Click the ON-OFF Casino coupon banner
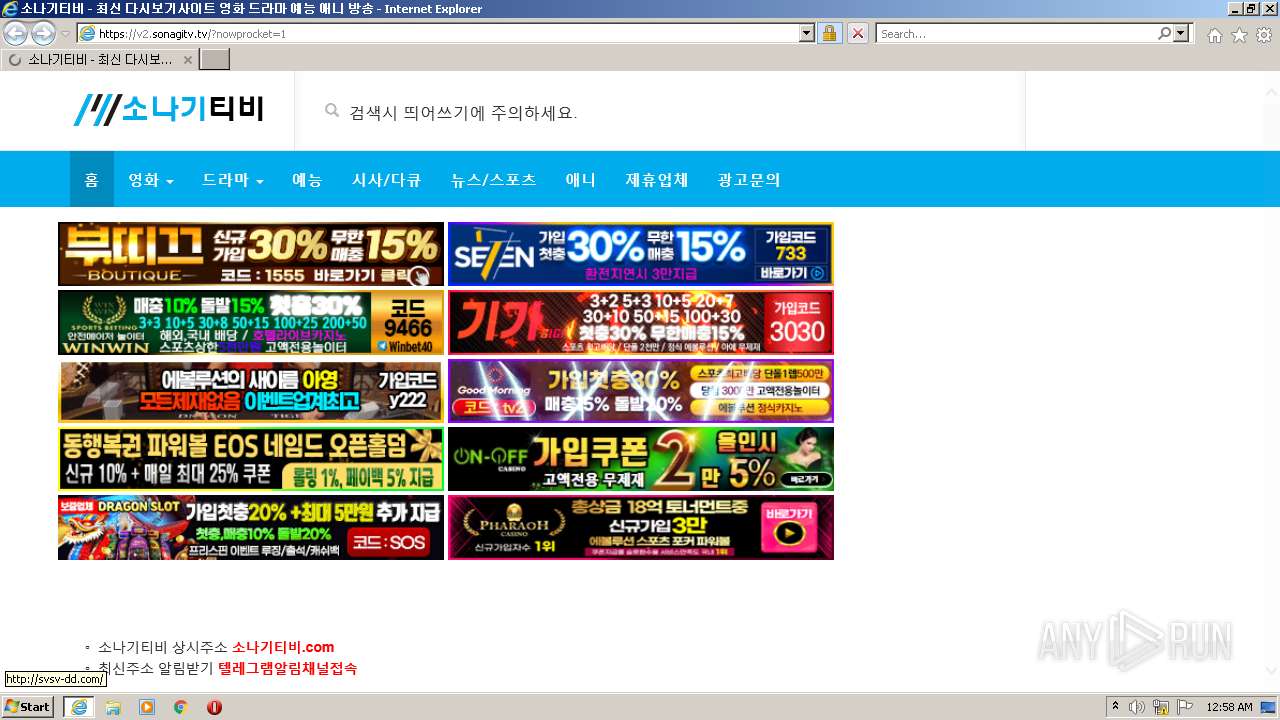The width and height of the screenshot is (1280, 720). point(641,459)
